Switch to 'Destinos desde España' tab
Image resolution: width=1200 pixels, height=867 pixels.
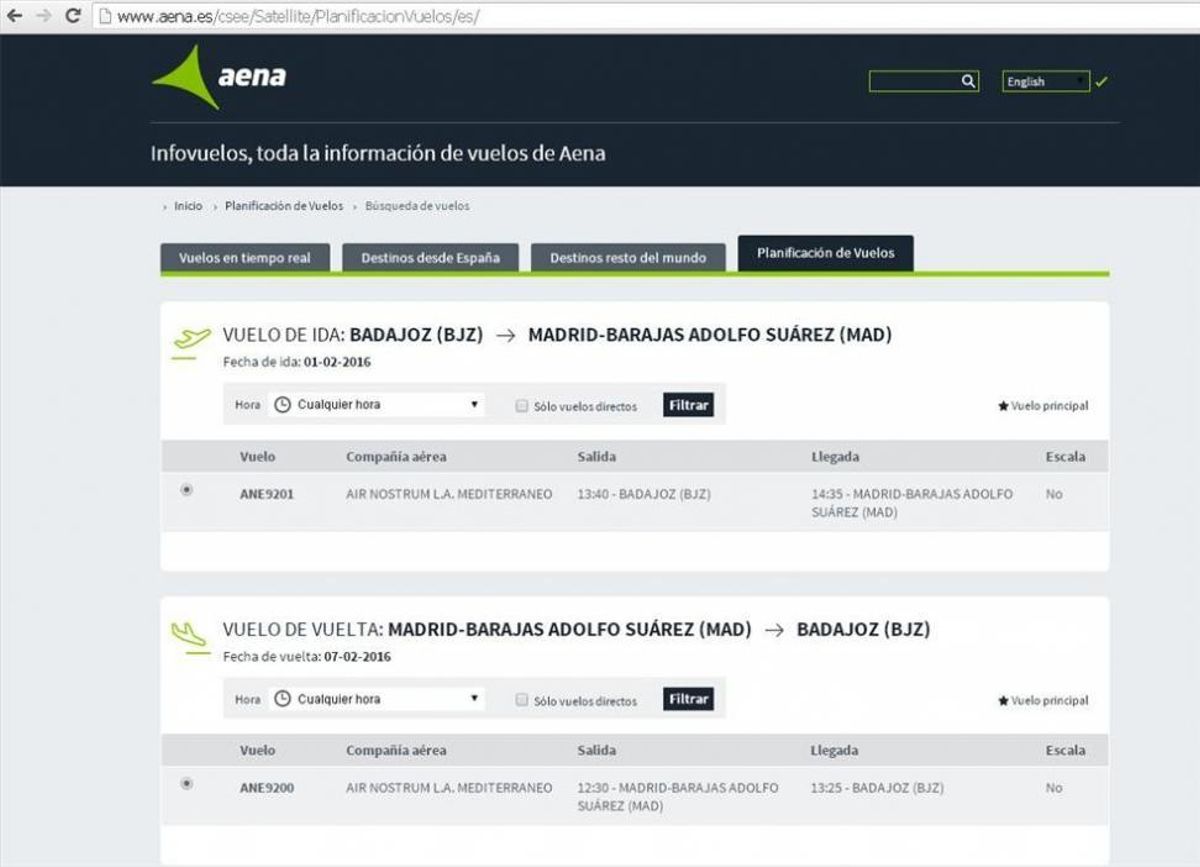click(x=429, y=258)
